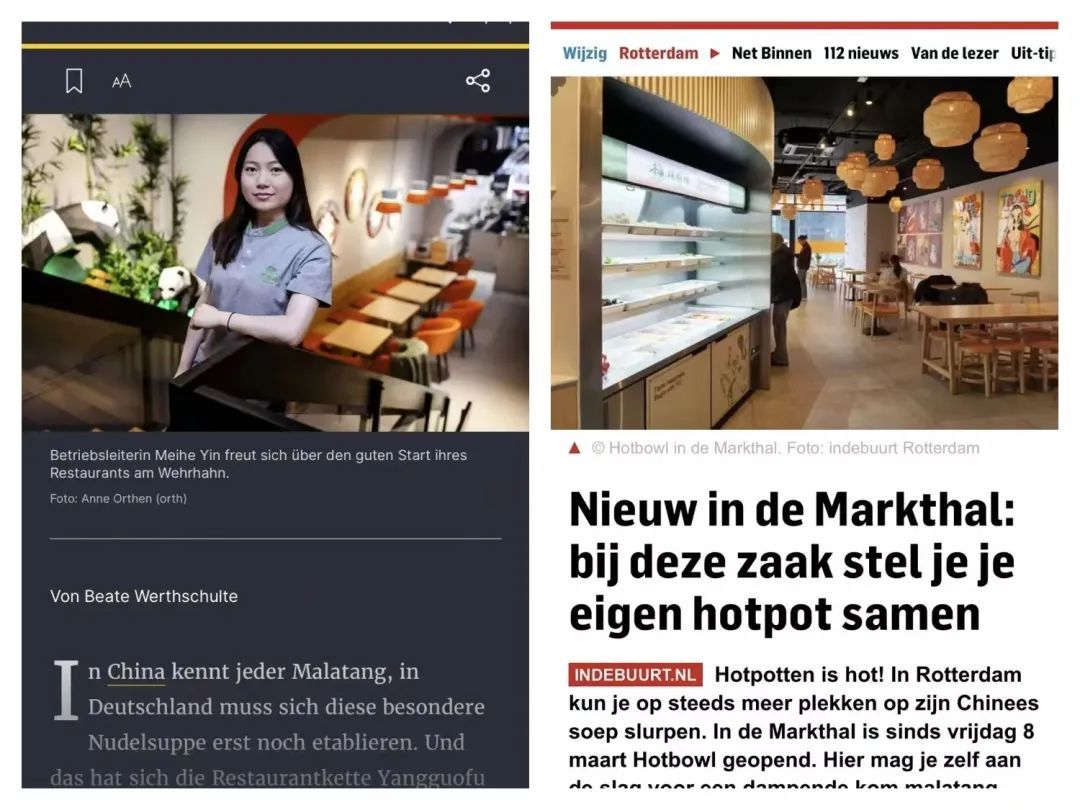Click the red triangle beside the Hotbowl caption

click(574, 448)
